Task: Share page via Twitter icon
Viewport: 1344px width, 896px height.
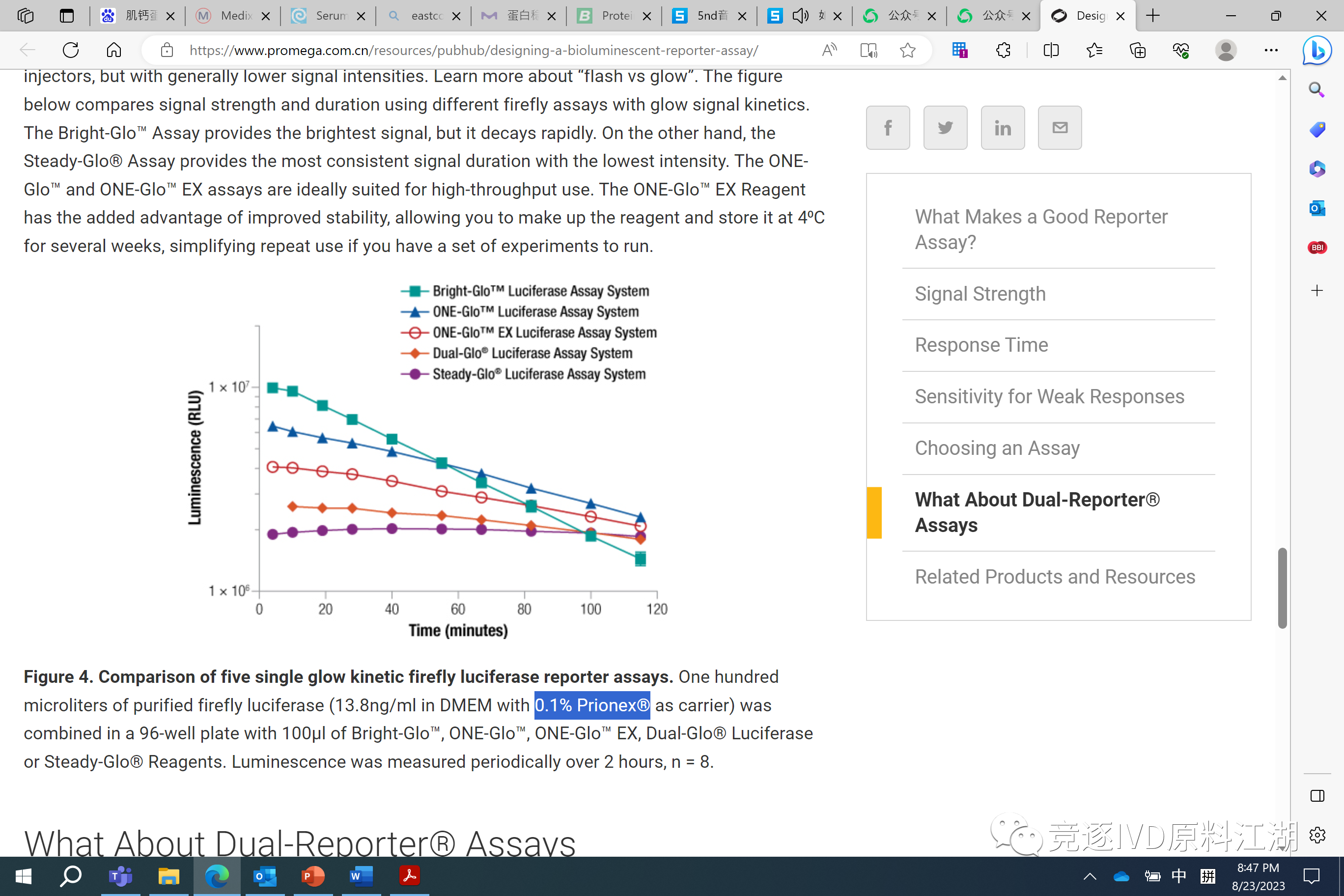Action: [x=945, y=127]
